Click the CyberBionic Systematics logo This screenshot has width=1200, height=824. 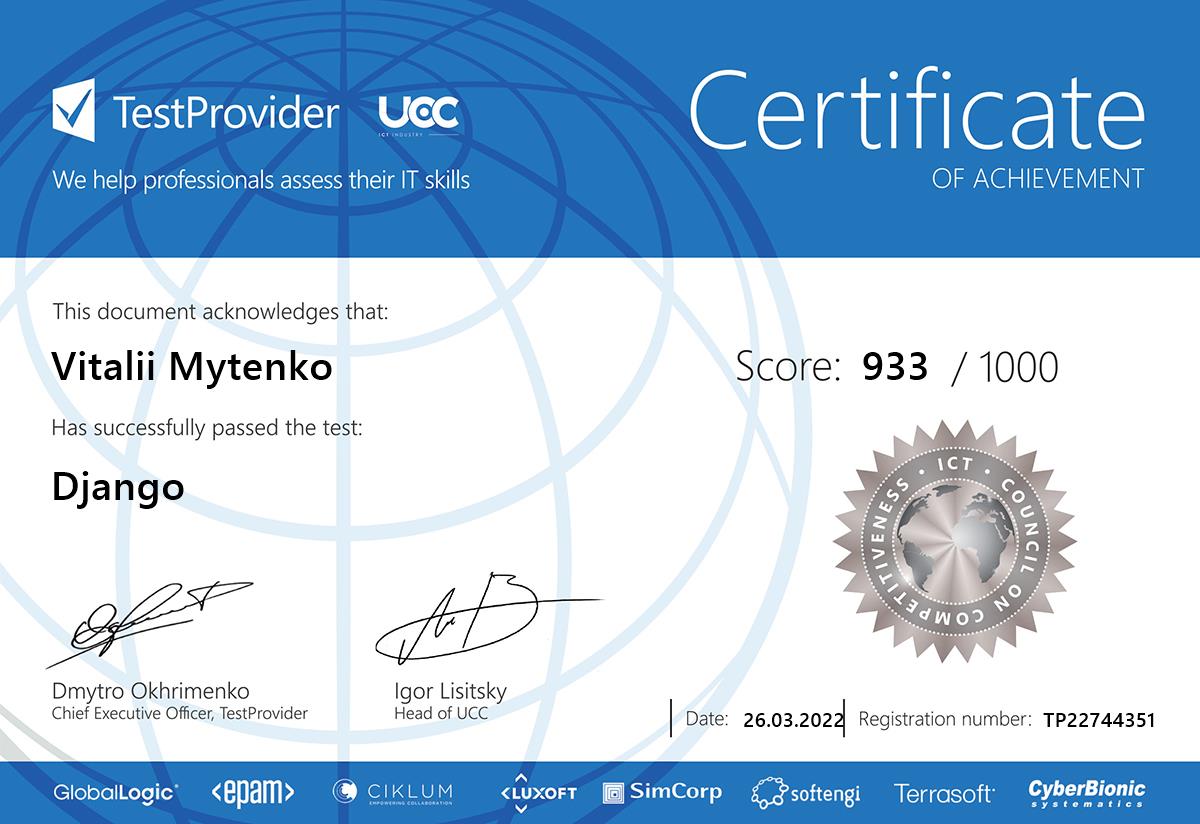point(1087,793)
